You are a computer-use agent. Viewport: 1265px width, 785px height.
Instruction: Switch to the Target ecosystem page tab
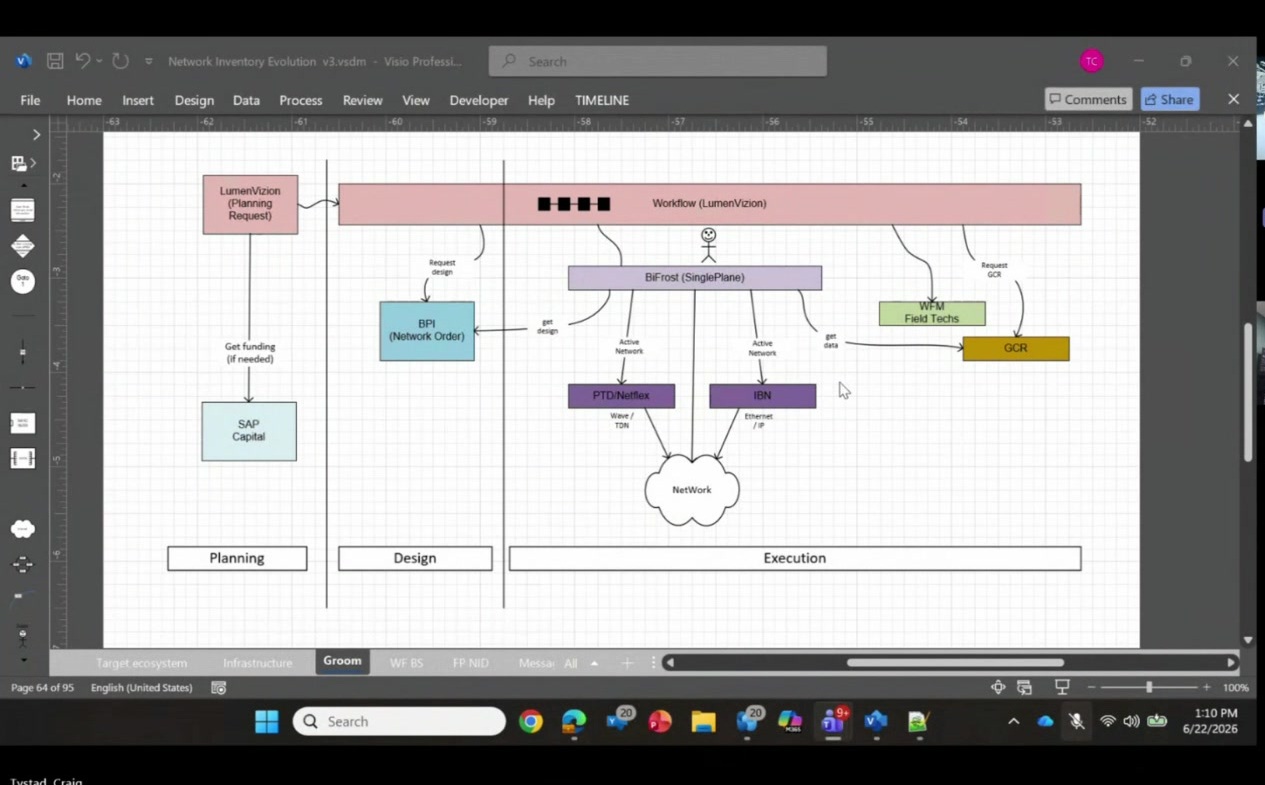pyautogui.click(x=141, y=663)
